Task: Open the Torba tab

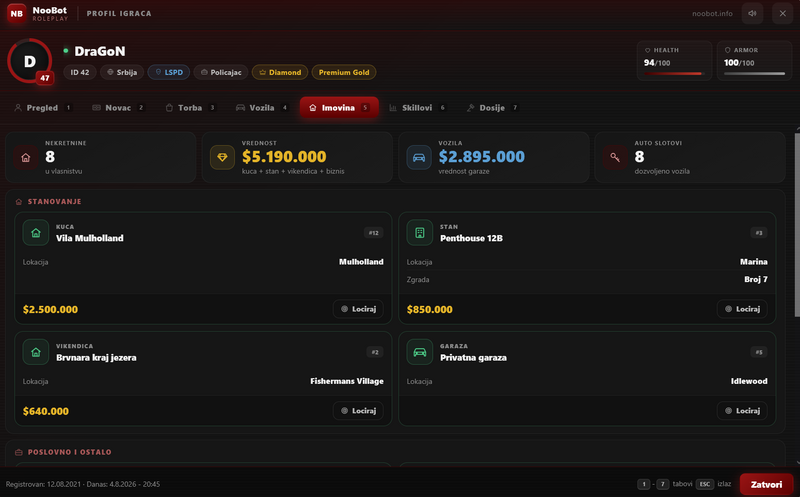Action: (x=190, y=108)
